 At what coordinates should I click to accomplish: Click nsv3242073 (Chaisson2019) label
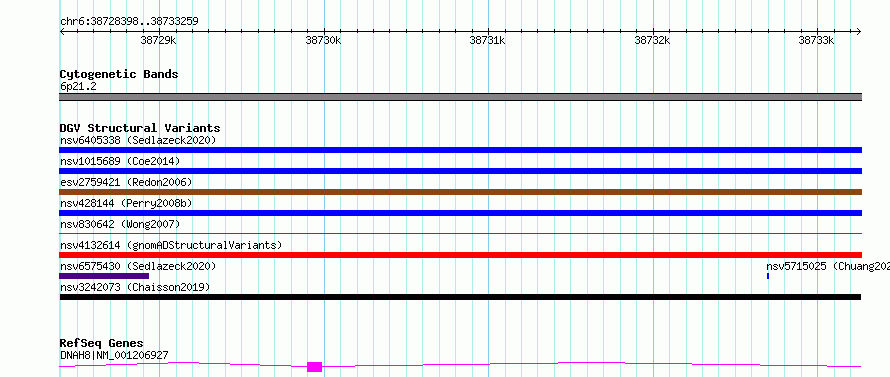point(135,287)
